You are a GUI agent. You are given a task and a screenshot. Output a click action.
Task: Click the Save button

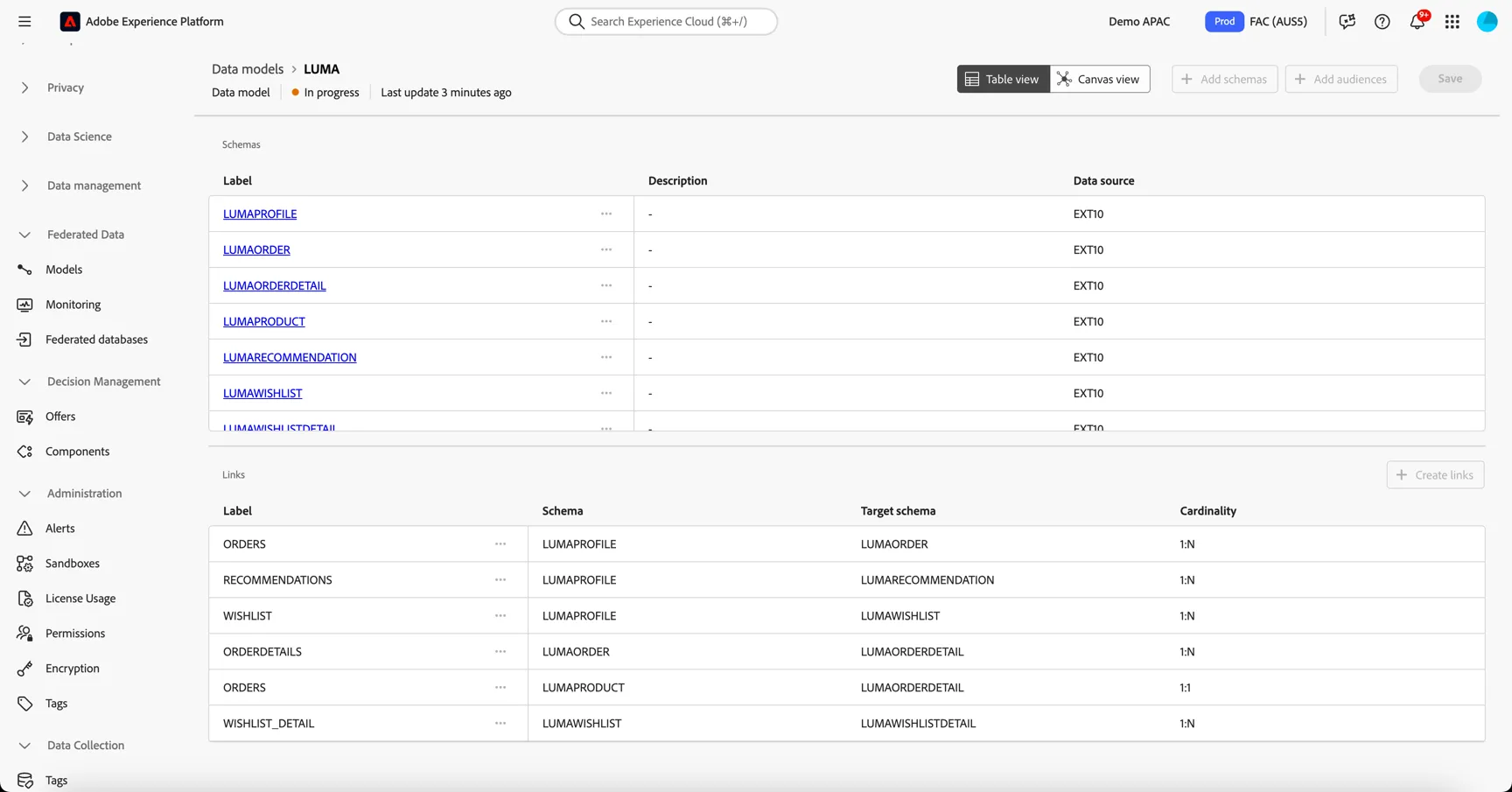(x=1450, y=79)
